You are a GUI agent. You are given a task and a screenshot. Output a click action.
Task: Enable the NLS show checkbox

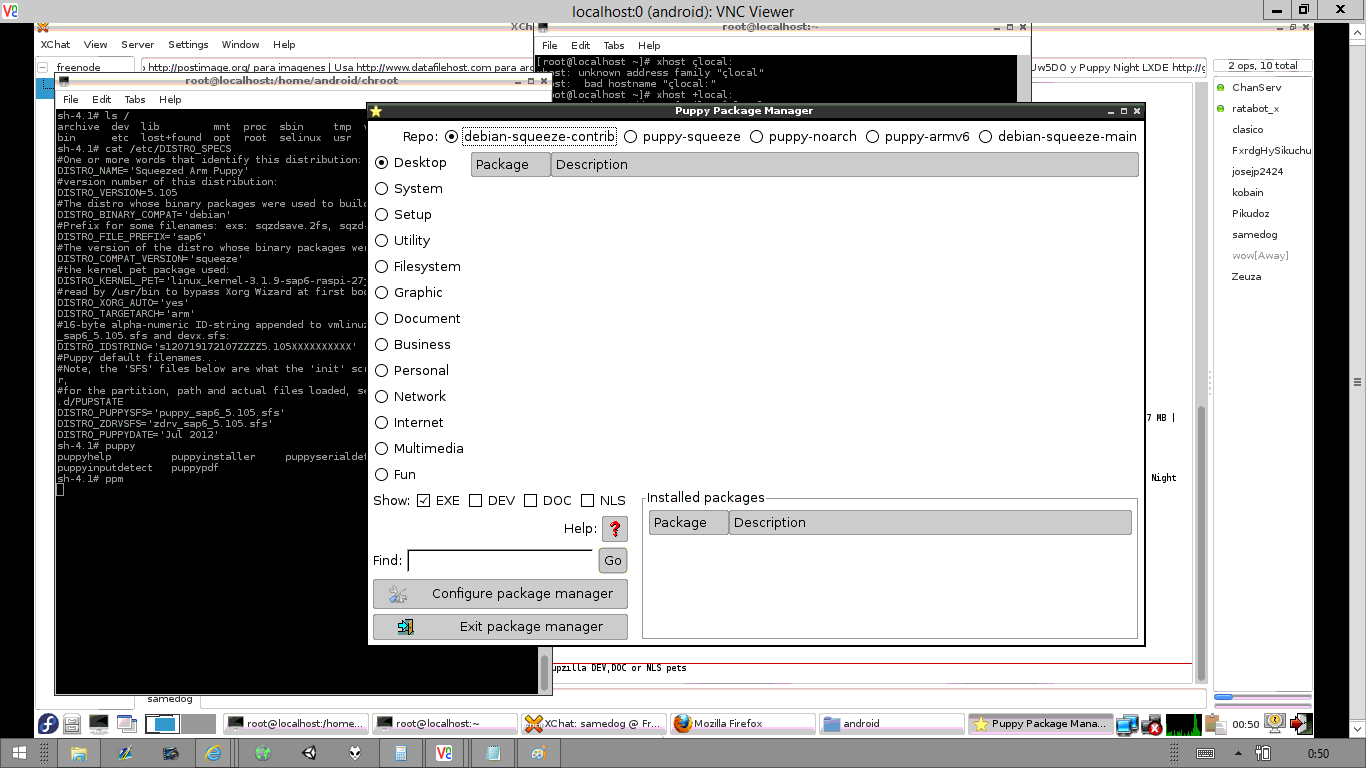pyautogui.click(x=587, y=500)
